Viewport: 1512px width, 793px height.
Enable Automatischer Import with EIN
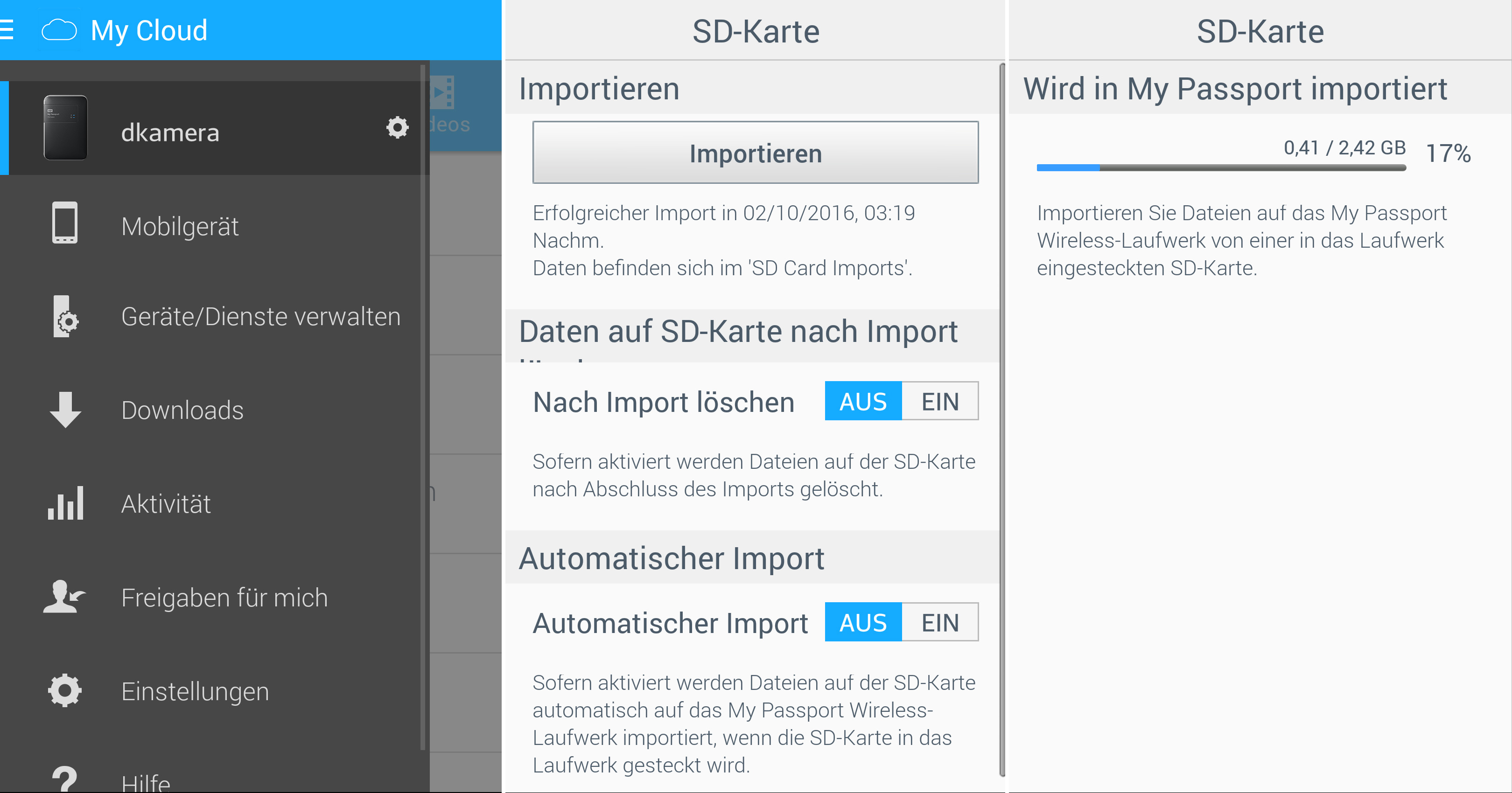point(939,622)
